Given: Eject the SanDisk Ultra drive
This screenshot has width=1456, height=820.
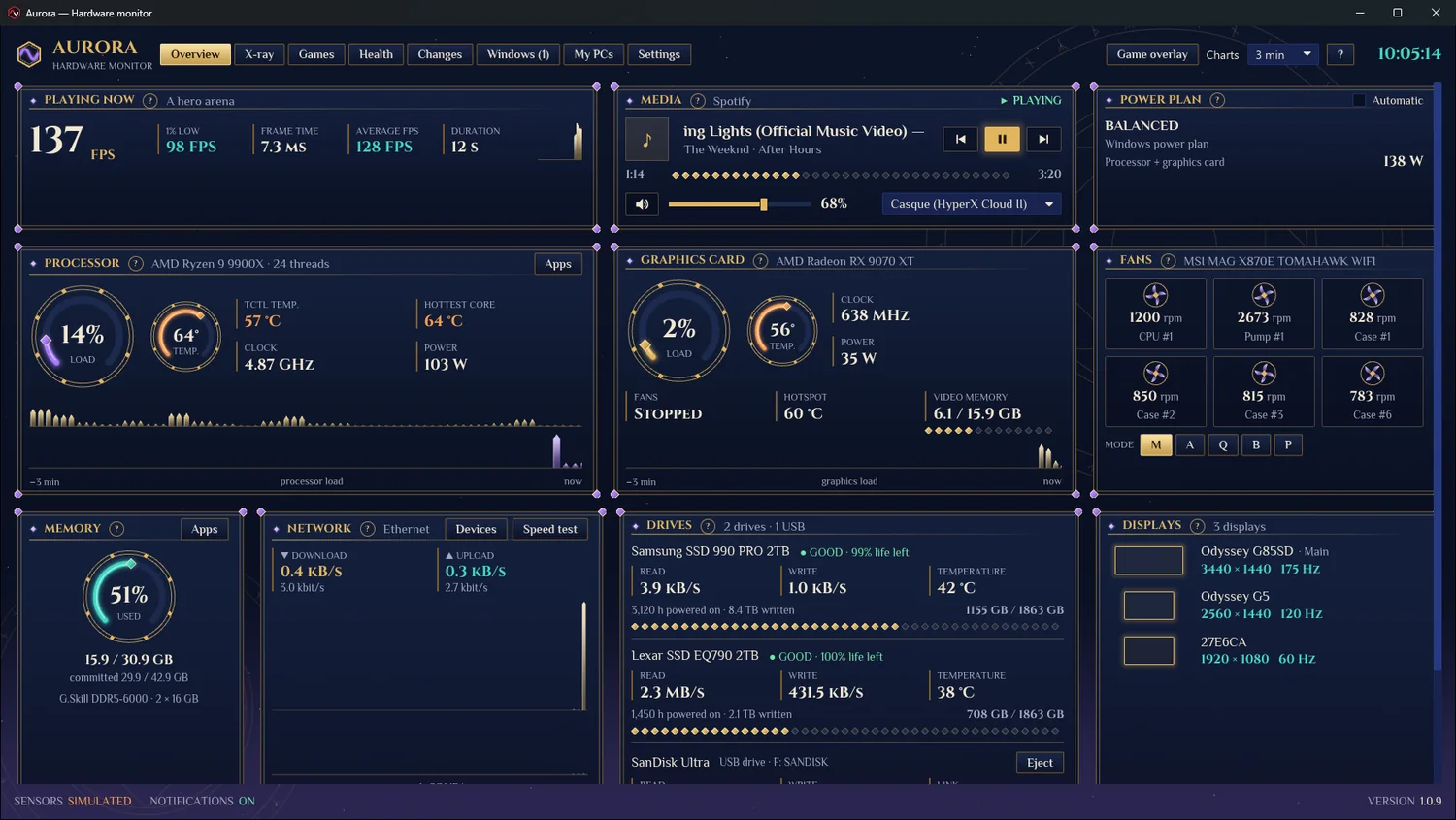Looking at the screenshot, I should pyautogui.click(x=1040, y=763).
